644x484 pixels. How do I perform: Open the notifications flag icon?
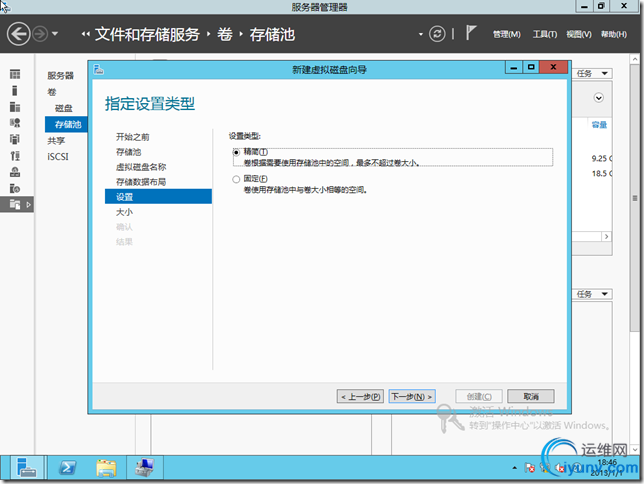(471, 33)
